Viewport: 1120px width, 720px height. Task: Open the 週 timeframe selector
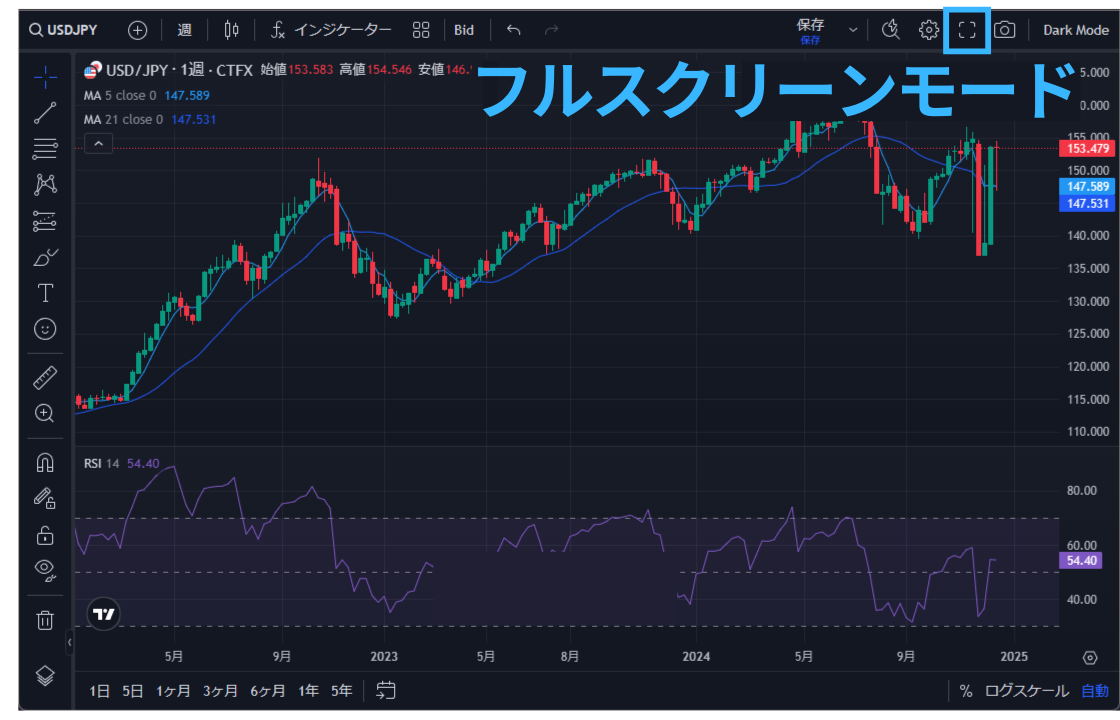184,30
